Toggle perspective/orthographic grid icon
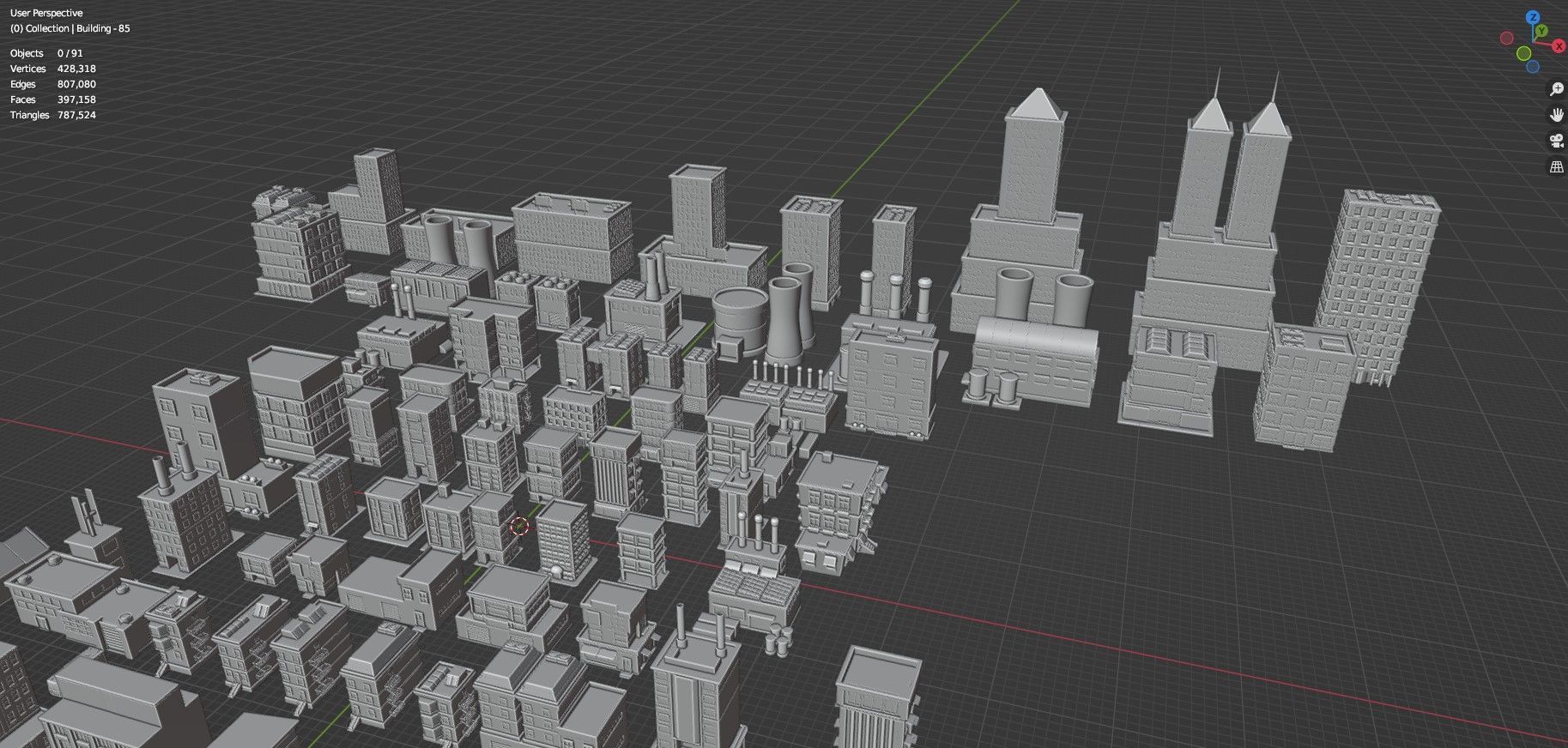Viewport: 1568px width, 748px height. click(x=1557, y=166)
